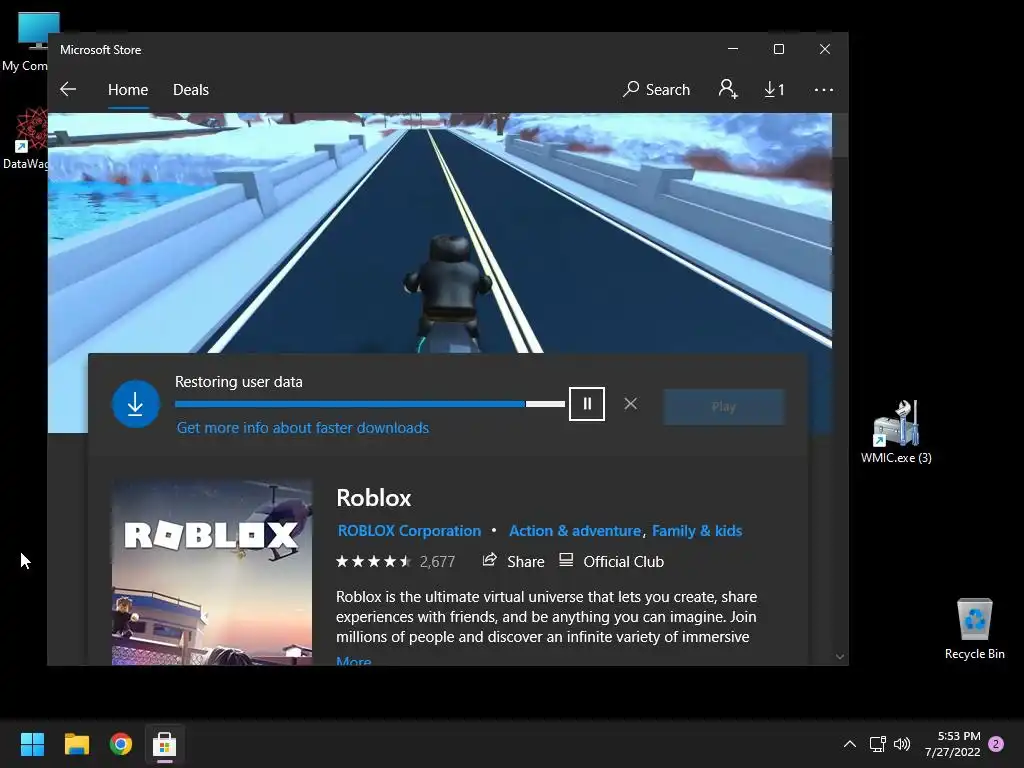
Task: Open the Home tab in Microsoft Store
Action: (x=128, y=89)
